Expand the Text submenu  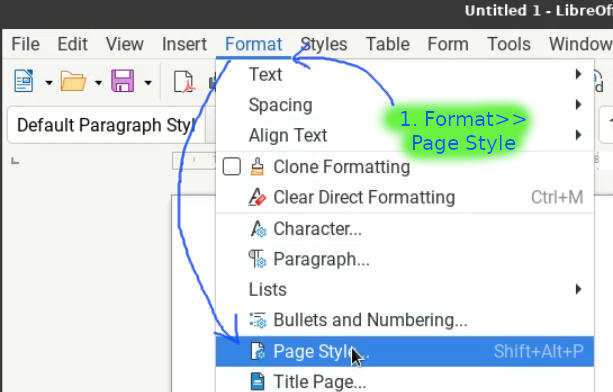pos(405,74)
